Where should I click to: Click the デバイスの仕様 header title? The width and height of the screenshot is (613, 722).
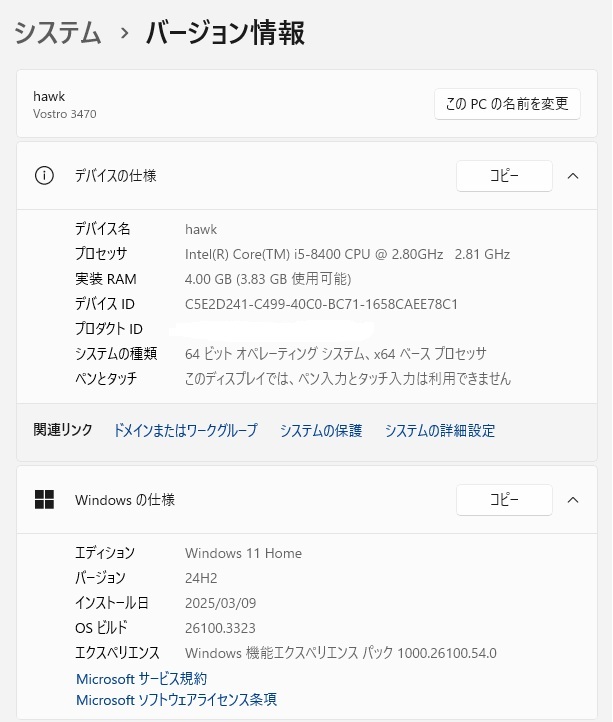[x=115, y=176]
